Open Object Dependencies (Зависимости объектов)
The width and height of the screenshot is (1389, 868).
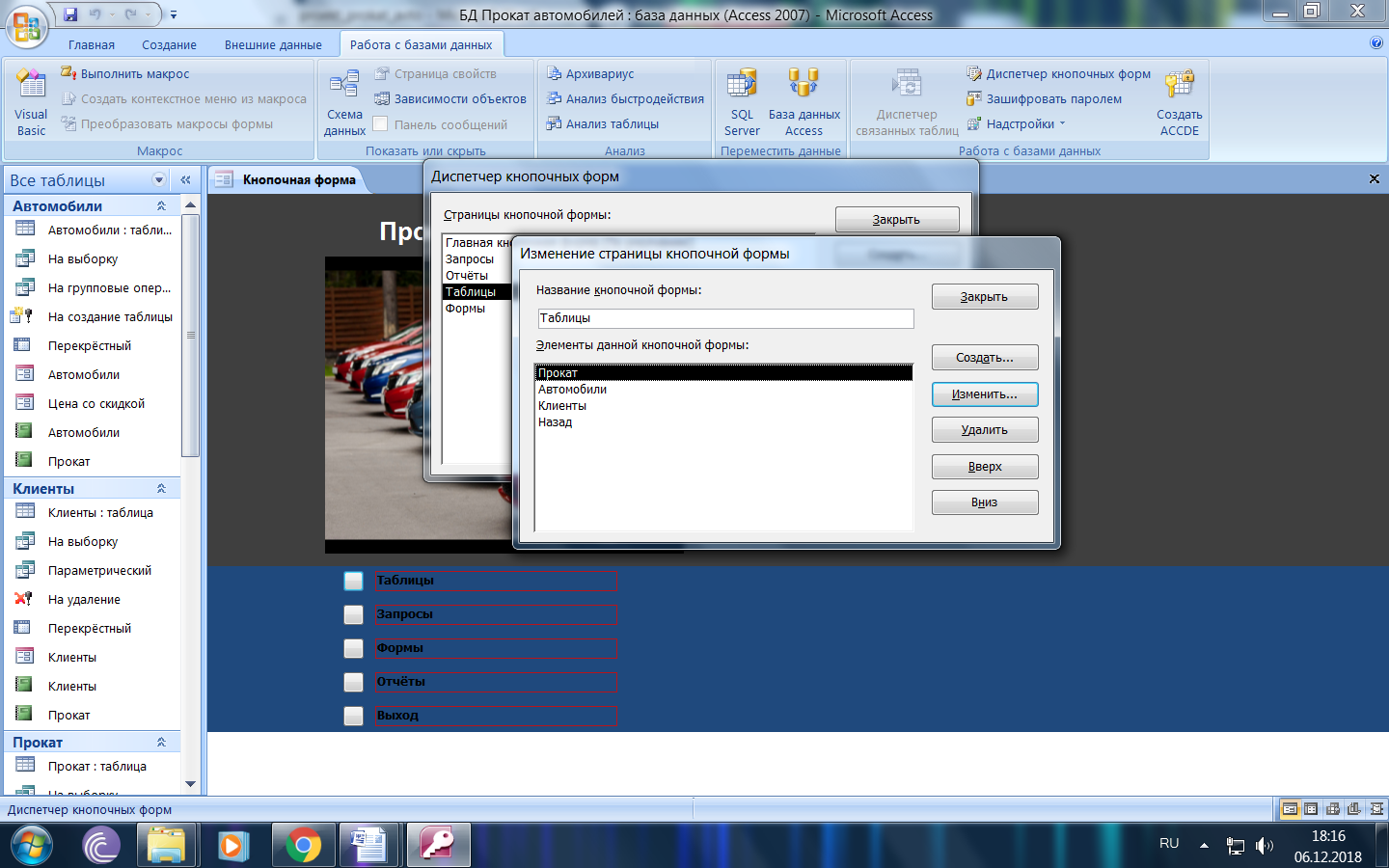pyautogui.click(x=449, y=98)
